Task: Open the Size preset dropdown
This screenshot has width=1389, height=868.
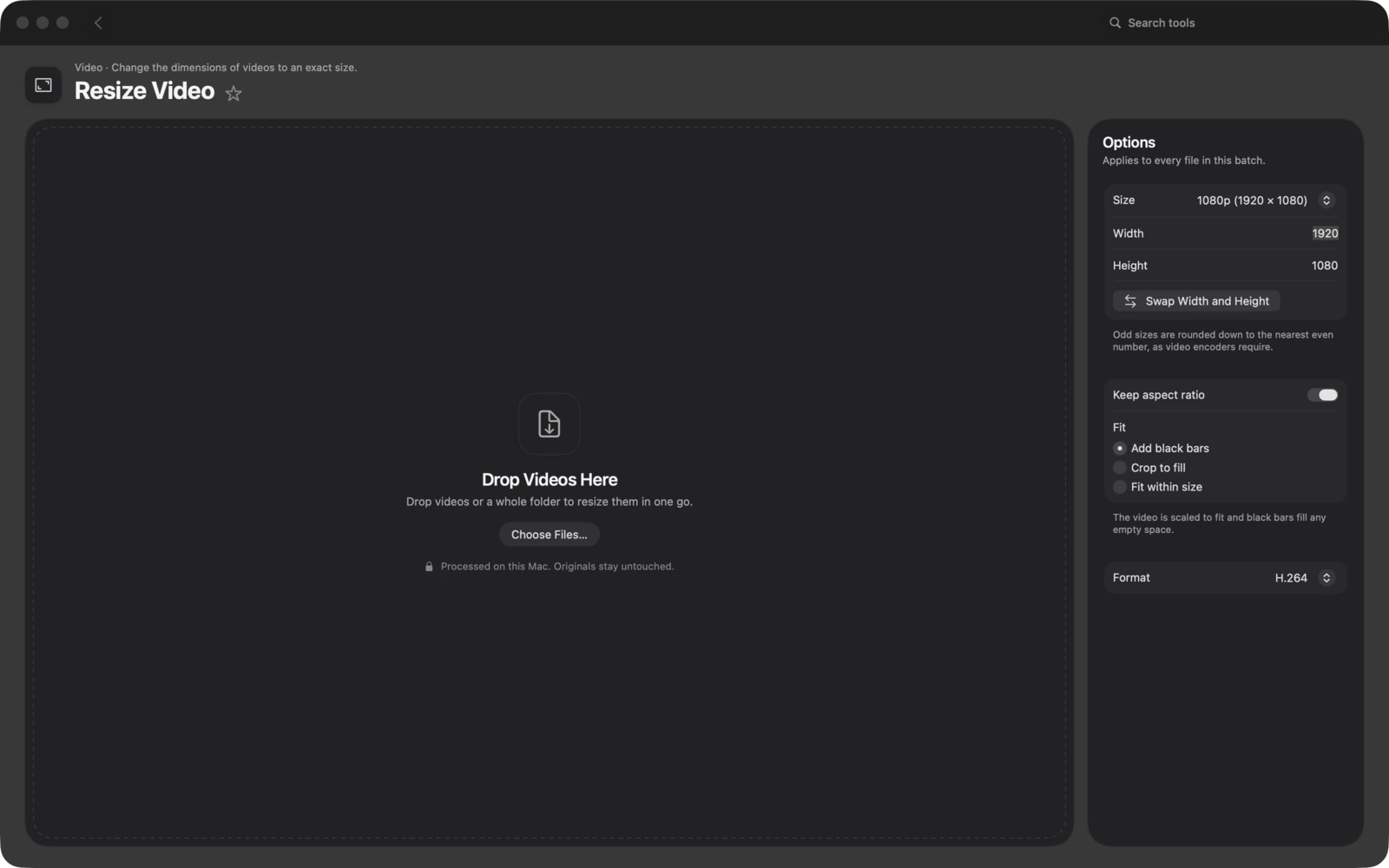Action: [x=1265, y=201]
